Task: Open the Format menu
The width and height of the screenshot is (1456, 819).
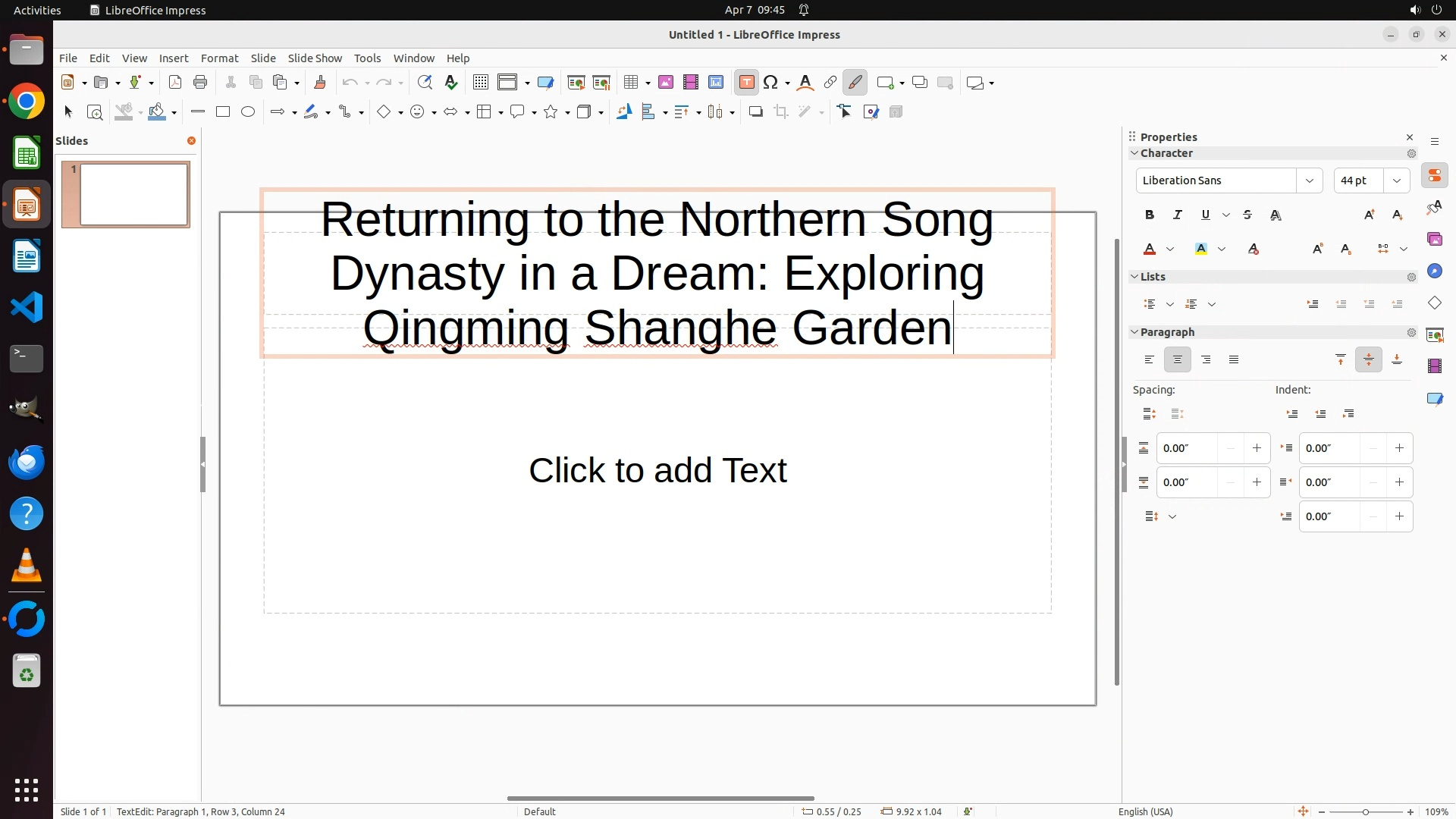Action: (219, 58)
